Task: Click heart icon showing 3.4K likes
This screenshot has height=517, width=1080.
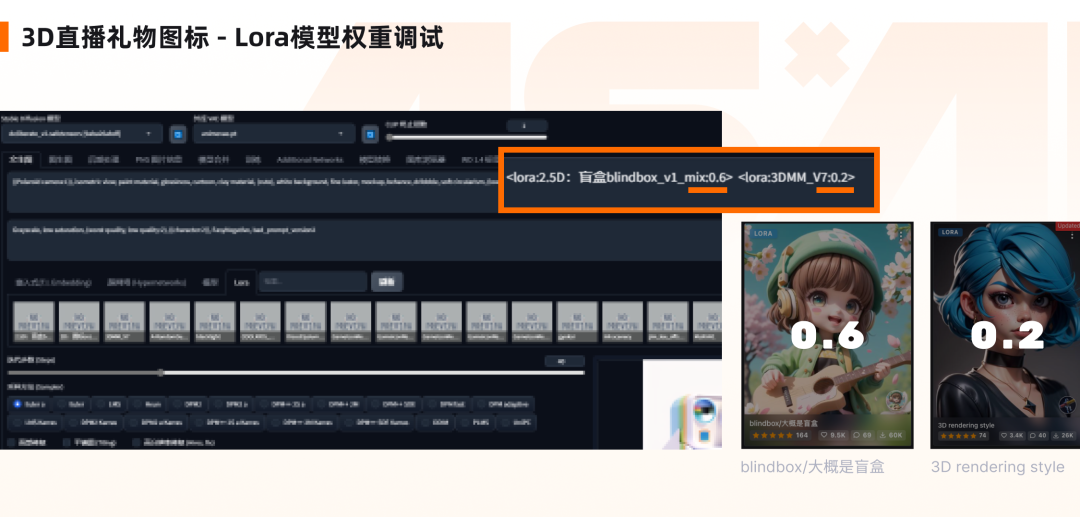Action: [x=1005, y=436]
